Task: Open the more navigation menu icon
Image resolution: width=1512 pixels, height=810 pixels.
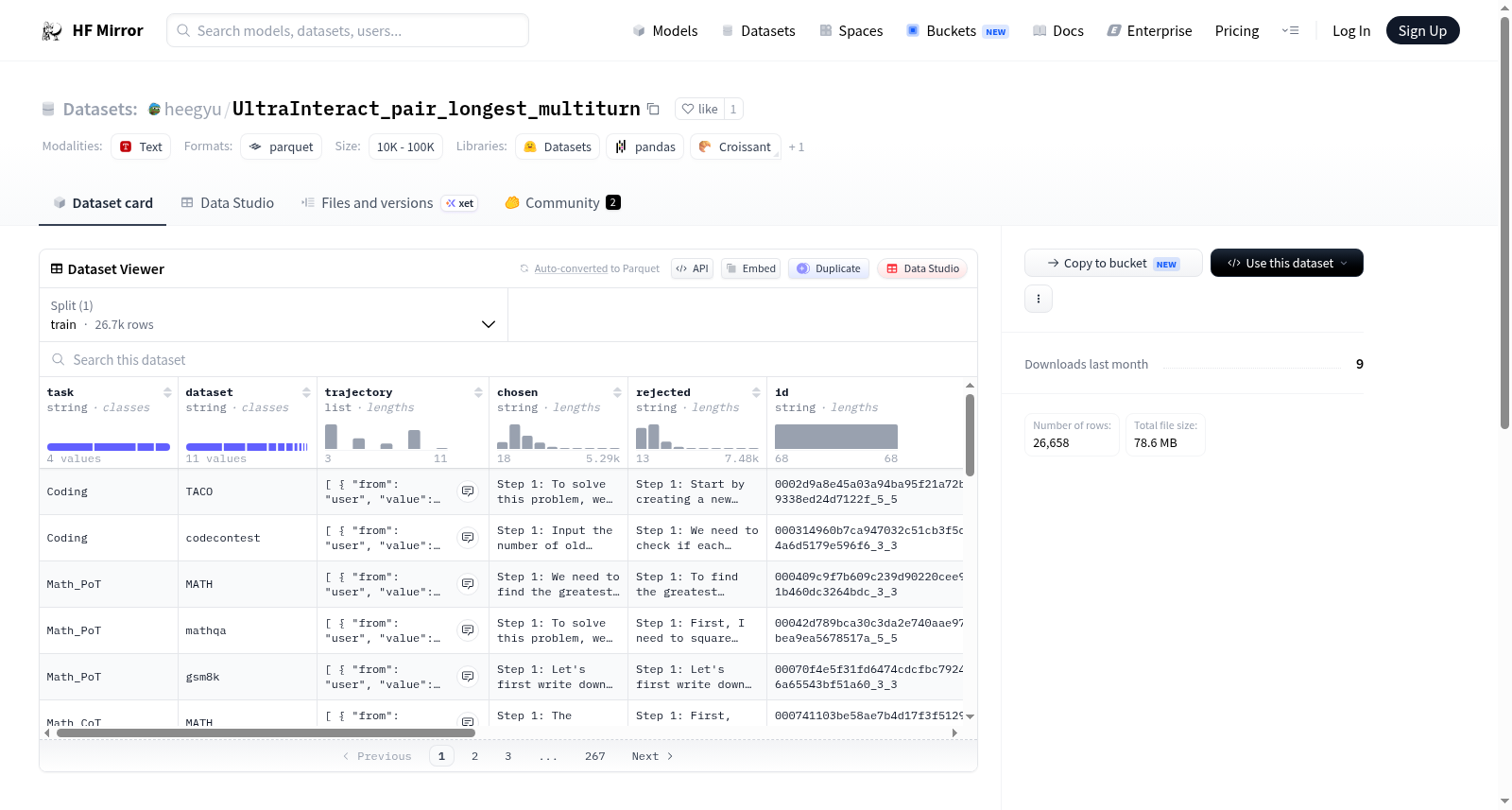Action: click(1290, 31)
